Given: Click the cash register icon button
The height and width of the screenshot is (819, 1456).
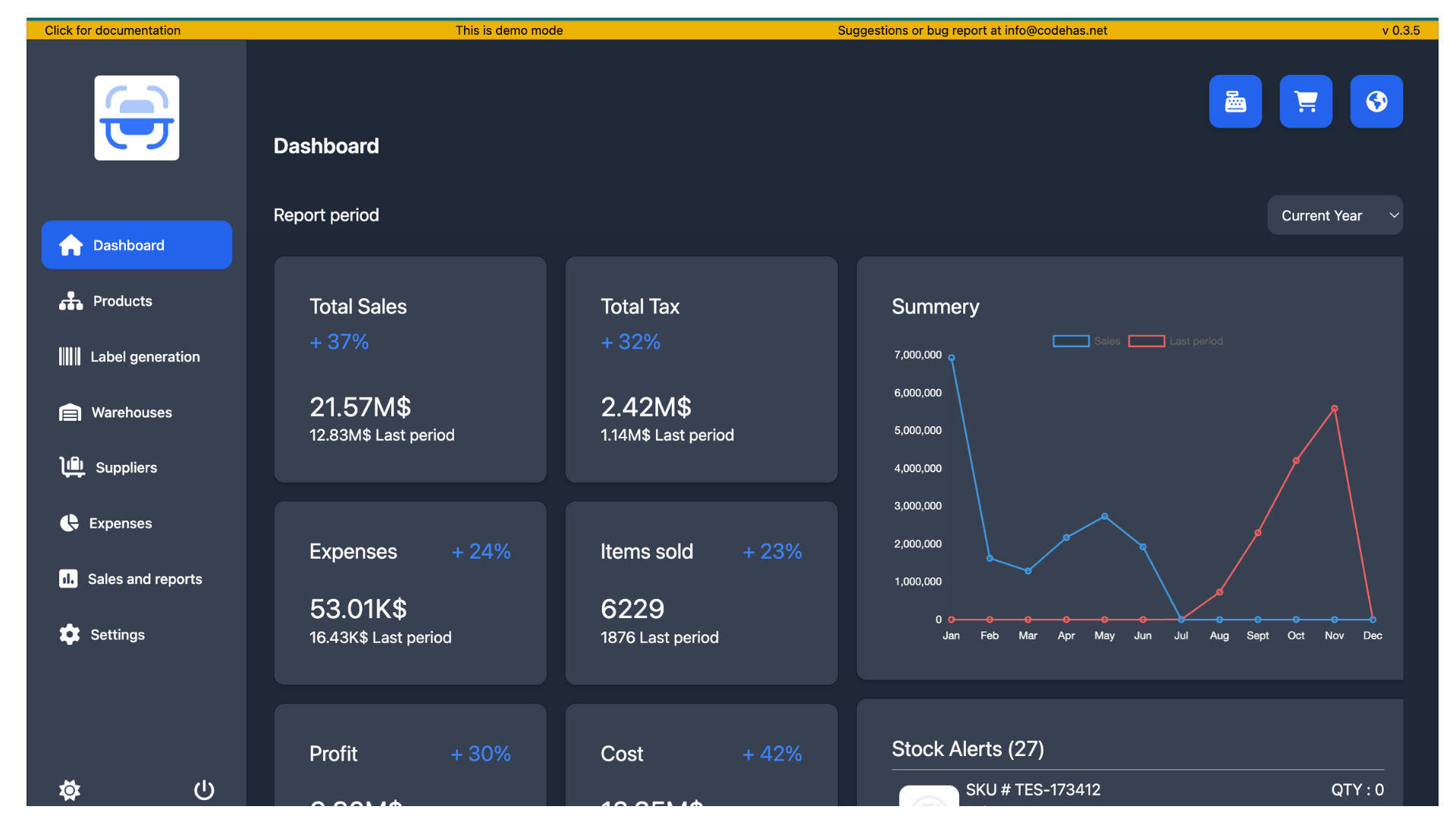Looking at the screenshot, I should pos(1235,102).
